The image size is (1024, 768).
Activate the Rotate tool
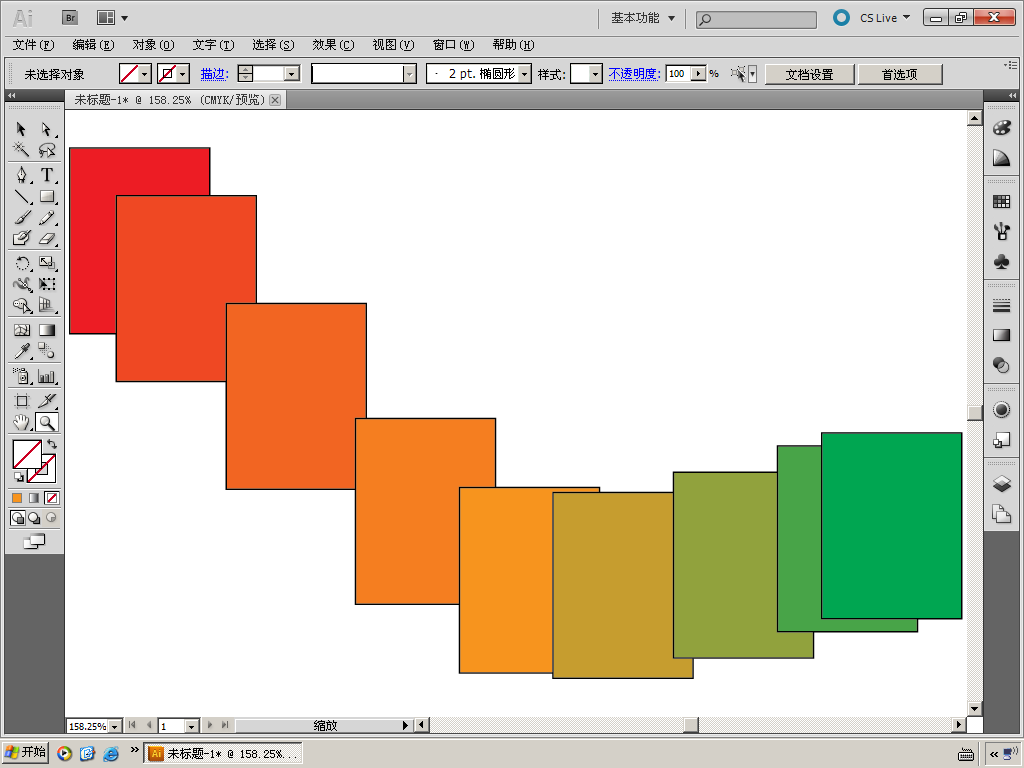click(x=22, y=263)
